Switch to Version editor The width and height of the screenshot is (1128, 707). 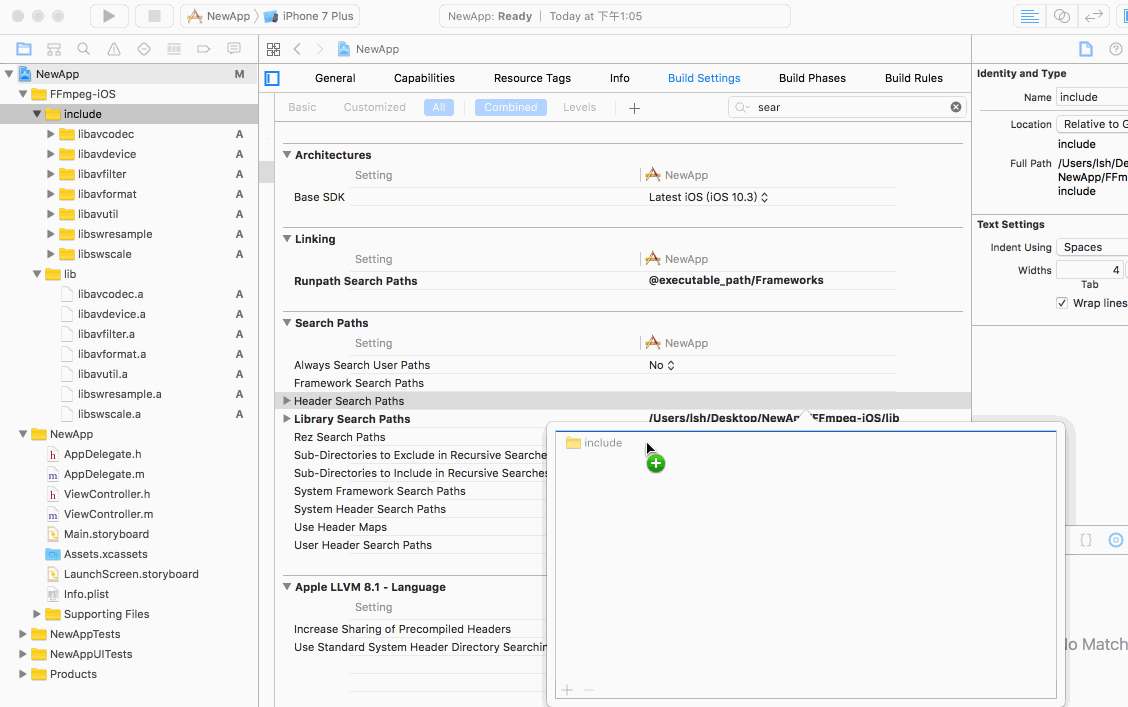pyautogui.click(x=1094, y=16)
